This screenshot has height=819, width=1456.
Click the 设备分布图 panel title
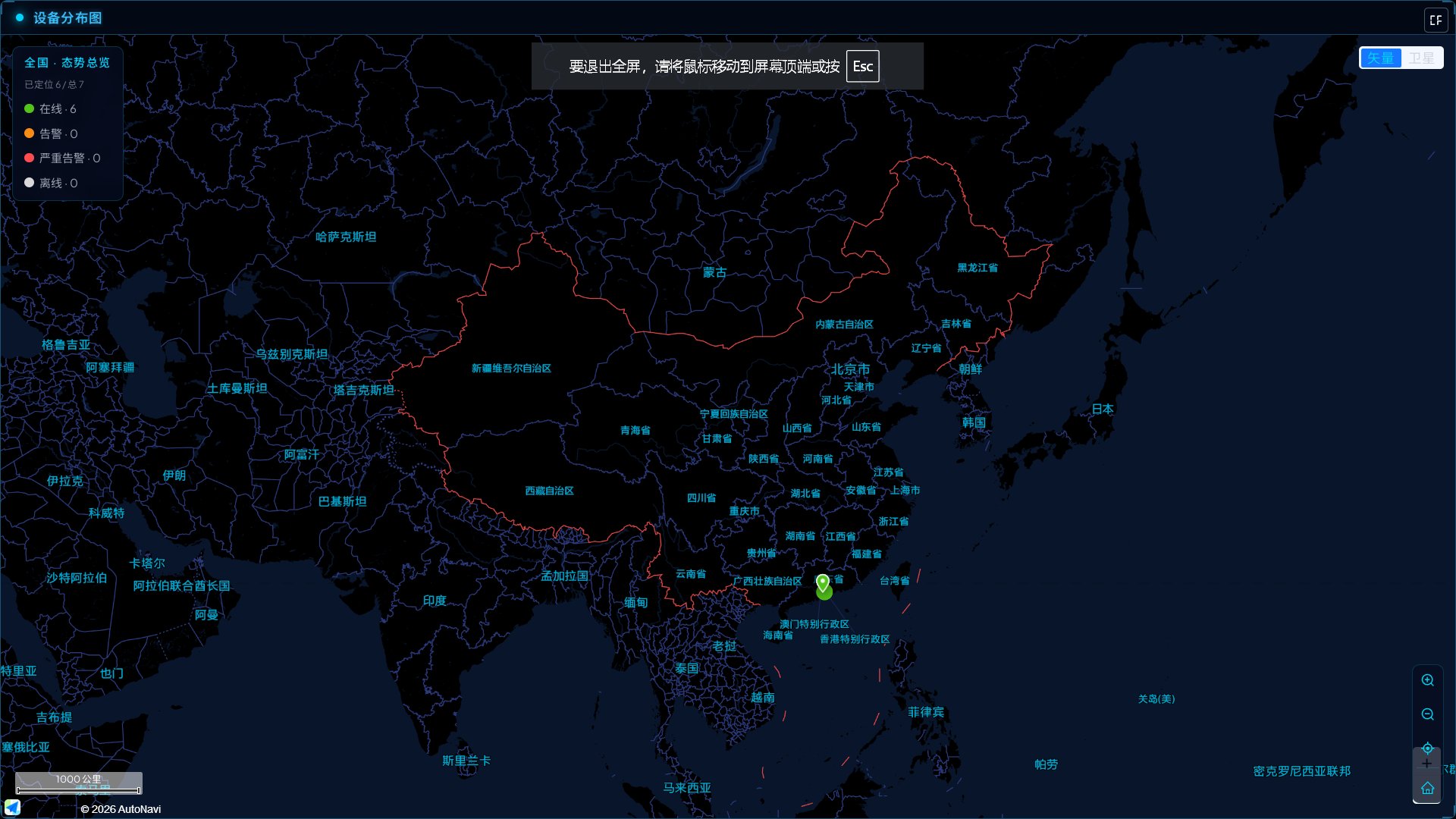[x=67, y=17]
